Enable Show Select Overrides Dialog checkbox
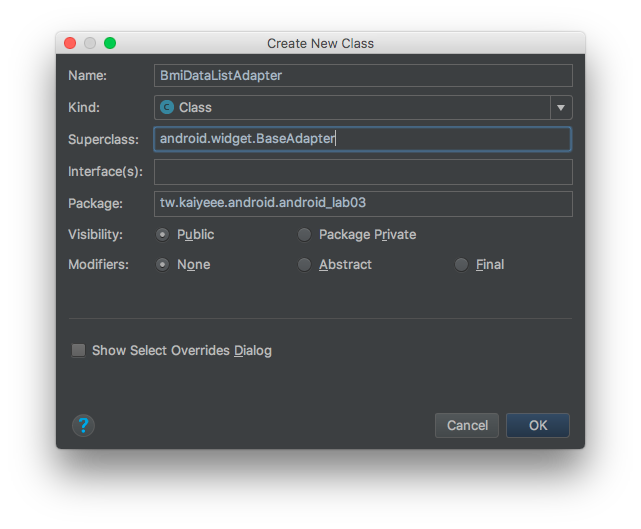Screen dimensions: 641x529 [78, 350]
